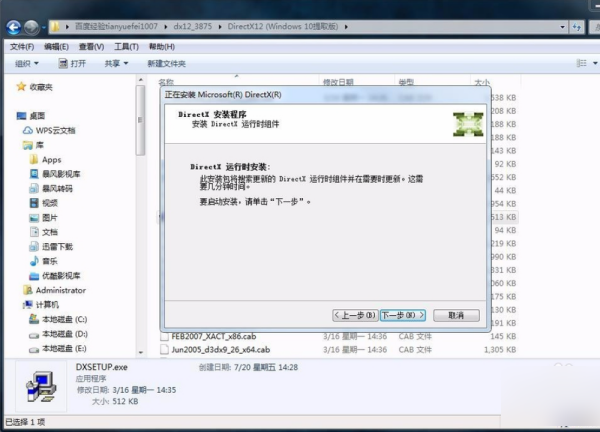Screen dimensions: 600x432
Task: Open the 图片 library
Action: click(x=50, y=218)
